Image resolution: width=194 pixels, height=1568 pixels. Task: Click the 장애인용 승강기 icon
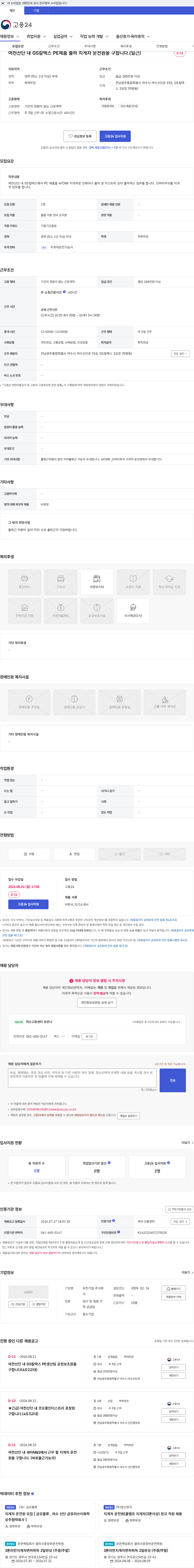[74, 703]
